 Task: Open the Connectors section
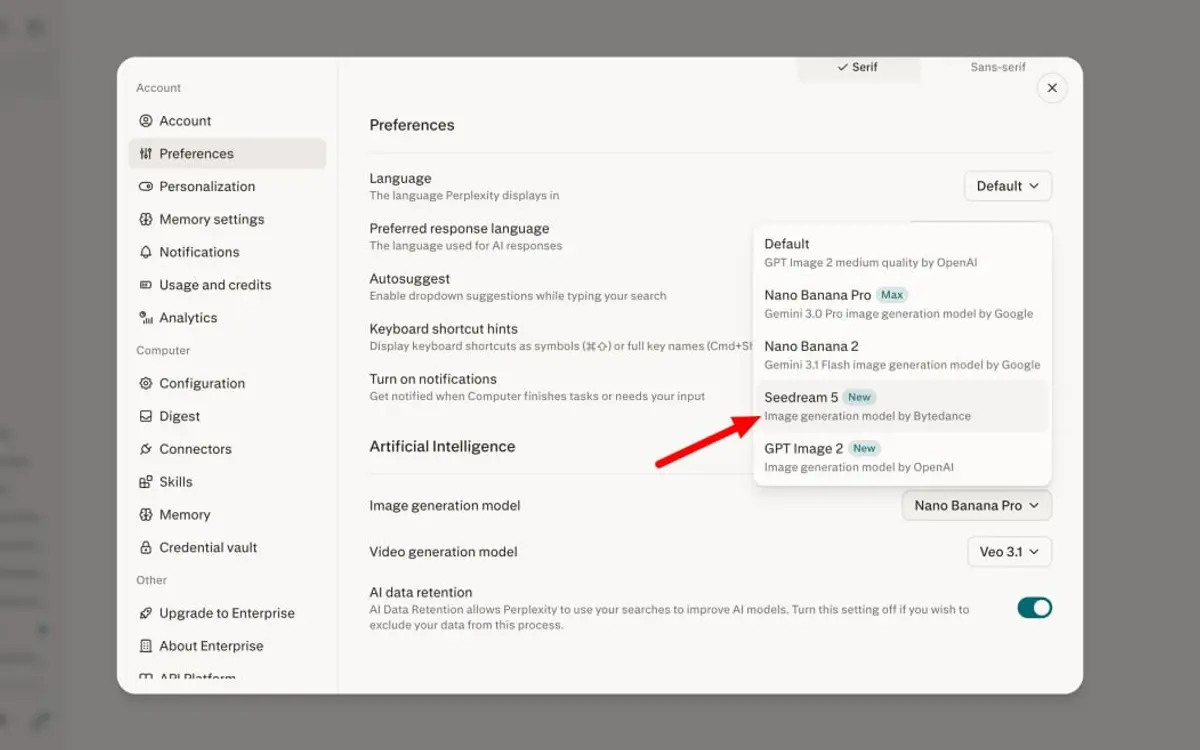click(227, 450)
